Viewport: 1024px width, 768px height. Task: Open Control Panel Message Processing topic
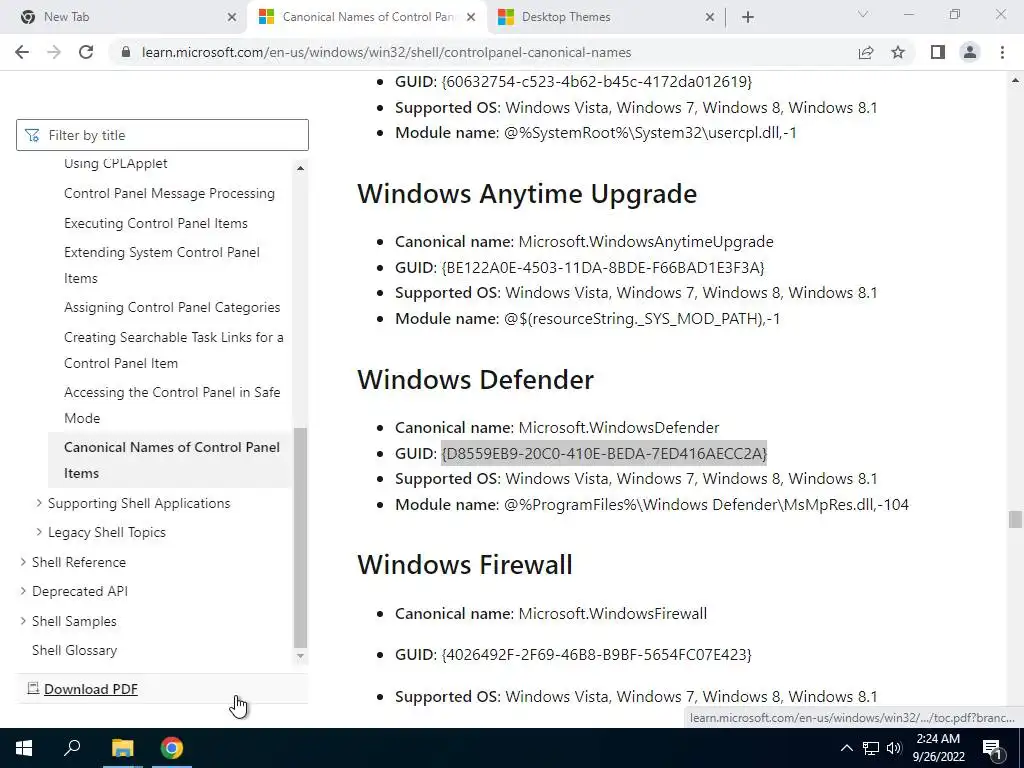click(169, 193)
